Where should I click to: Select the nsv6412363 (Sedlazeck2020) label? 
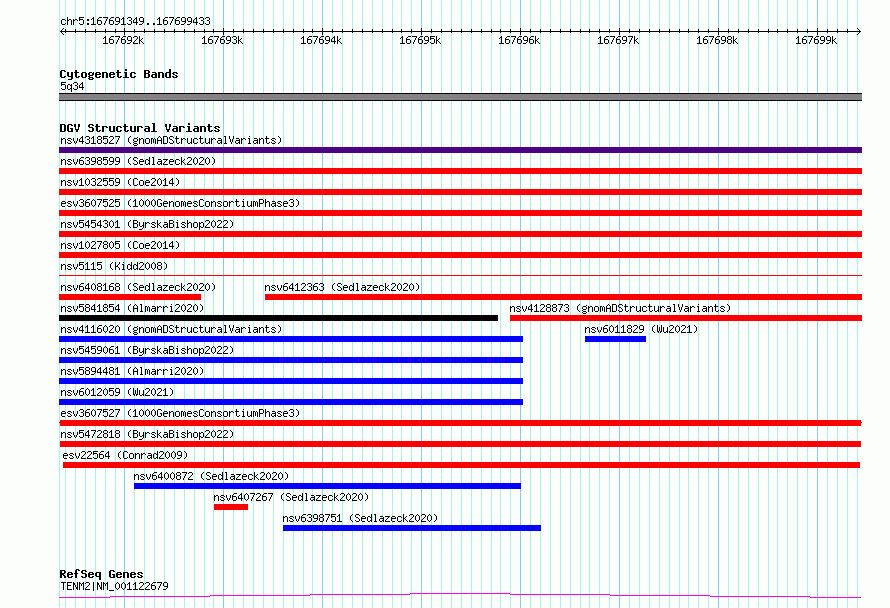[x=342, y=287]
